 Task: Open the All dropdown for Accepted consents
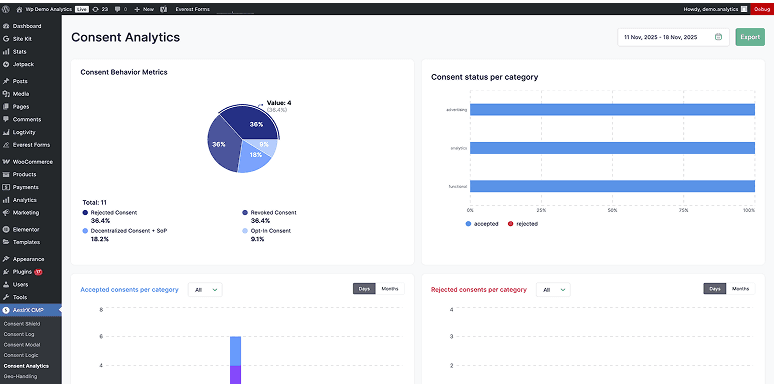click(x=205, y=290)
